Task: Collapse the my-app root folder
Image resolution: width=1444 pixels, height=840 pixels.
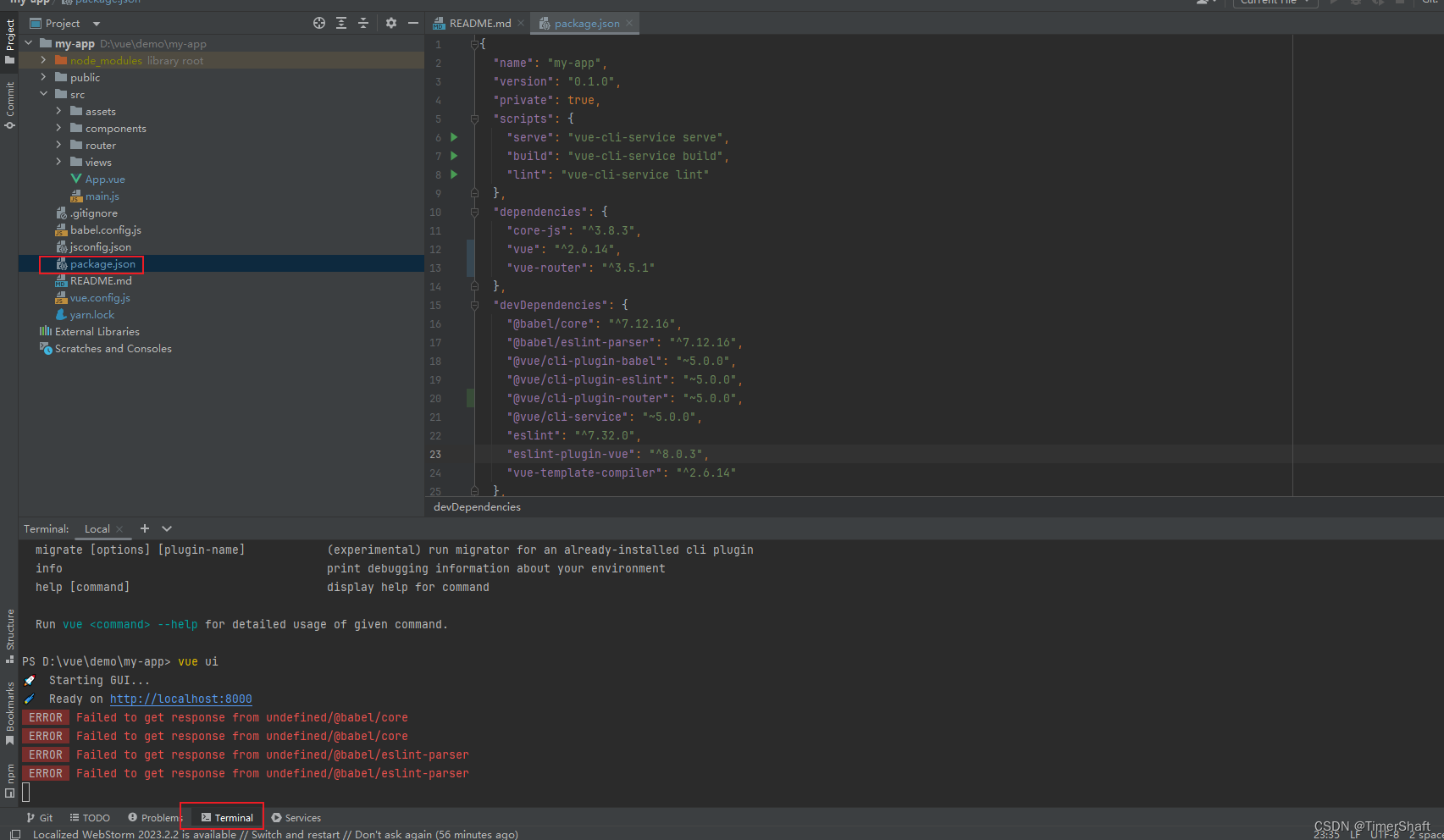Action: tap(29, 43)
